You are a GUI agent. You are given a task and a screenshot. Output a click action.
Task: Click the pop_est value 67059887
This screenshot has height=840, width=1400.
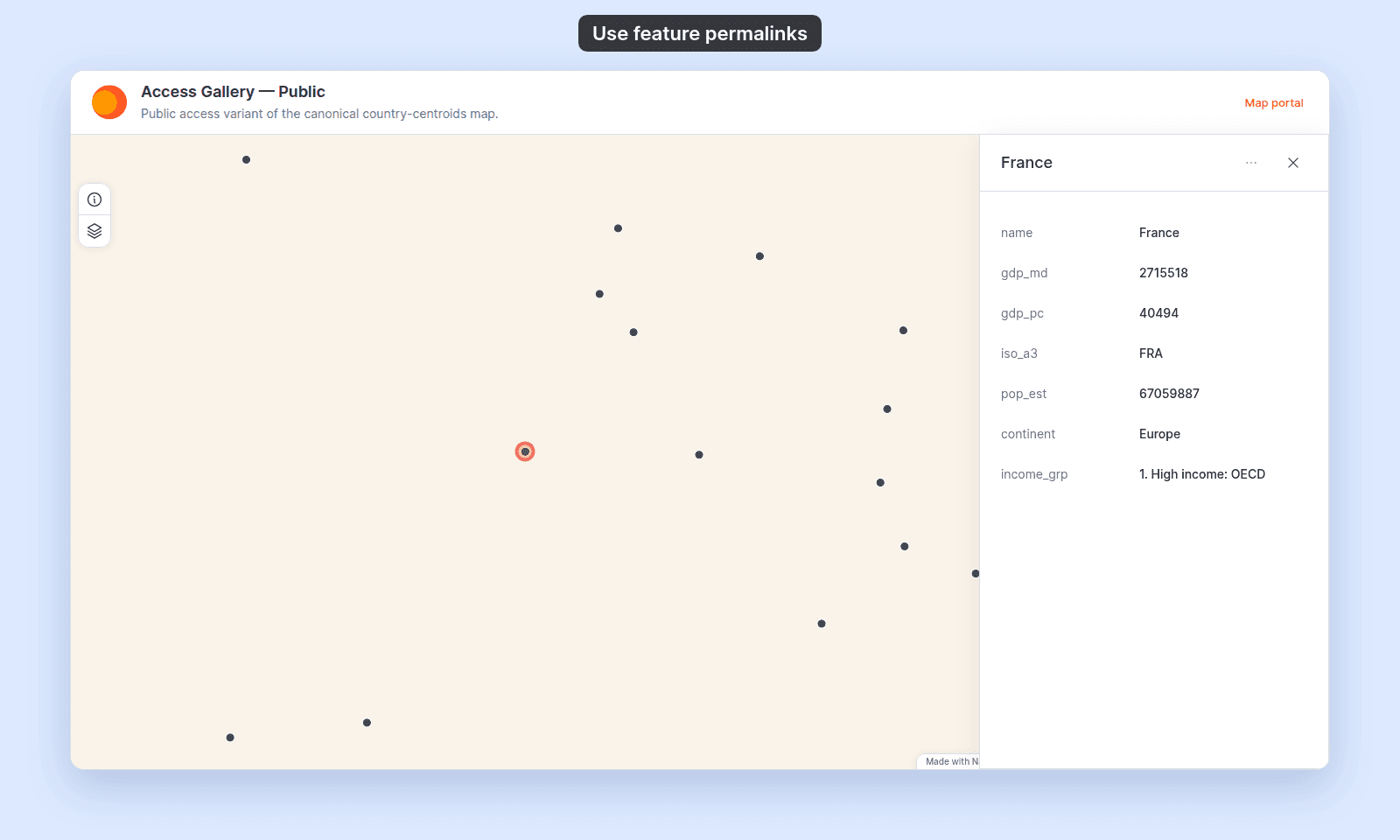pyautogui.click(x=1169, y=394)
